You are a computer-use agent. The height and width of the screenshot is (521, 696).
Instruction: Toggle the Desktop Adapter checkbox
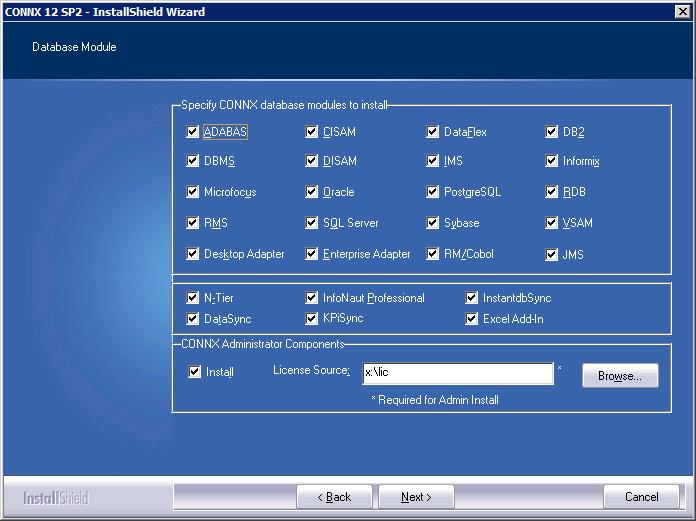click(192, 254)
